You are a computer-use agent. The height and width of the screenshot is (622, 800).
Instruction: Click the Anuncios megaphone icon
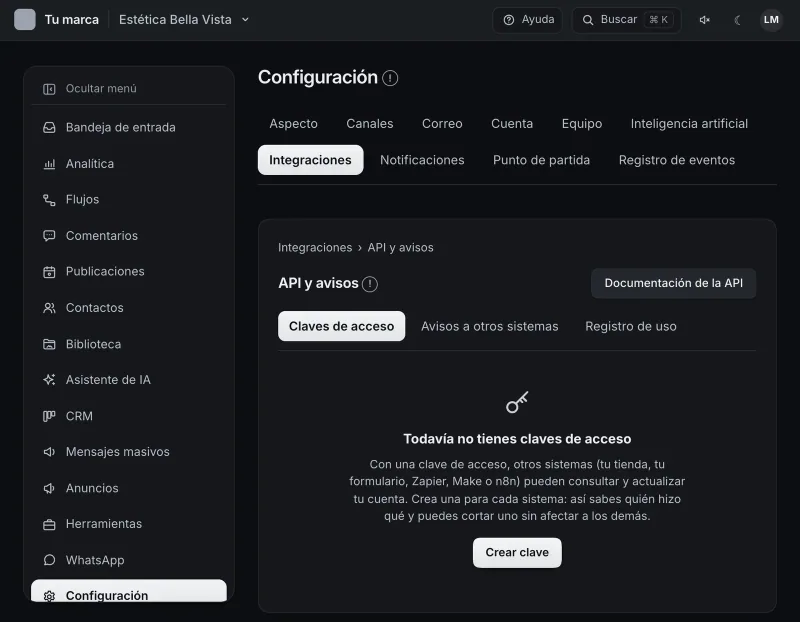(49, 488)
